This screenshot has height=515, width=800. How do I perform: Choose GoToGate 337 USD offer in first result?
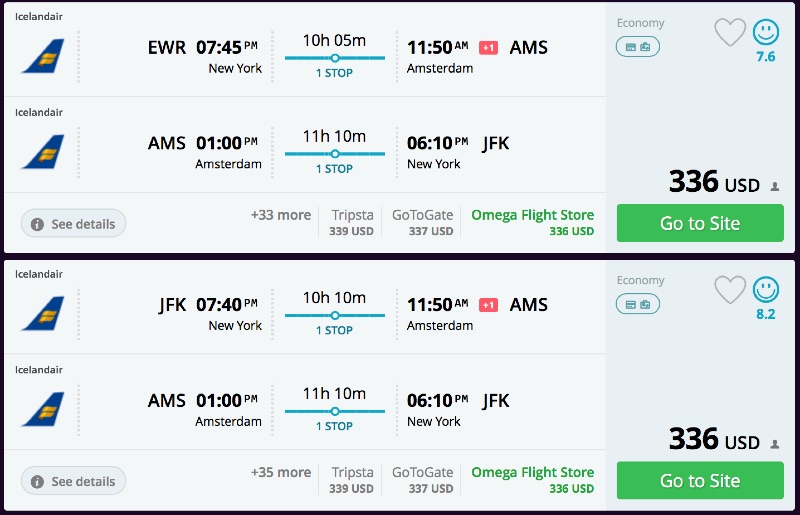[422, 222]
